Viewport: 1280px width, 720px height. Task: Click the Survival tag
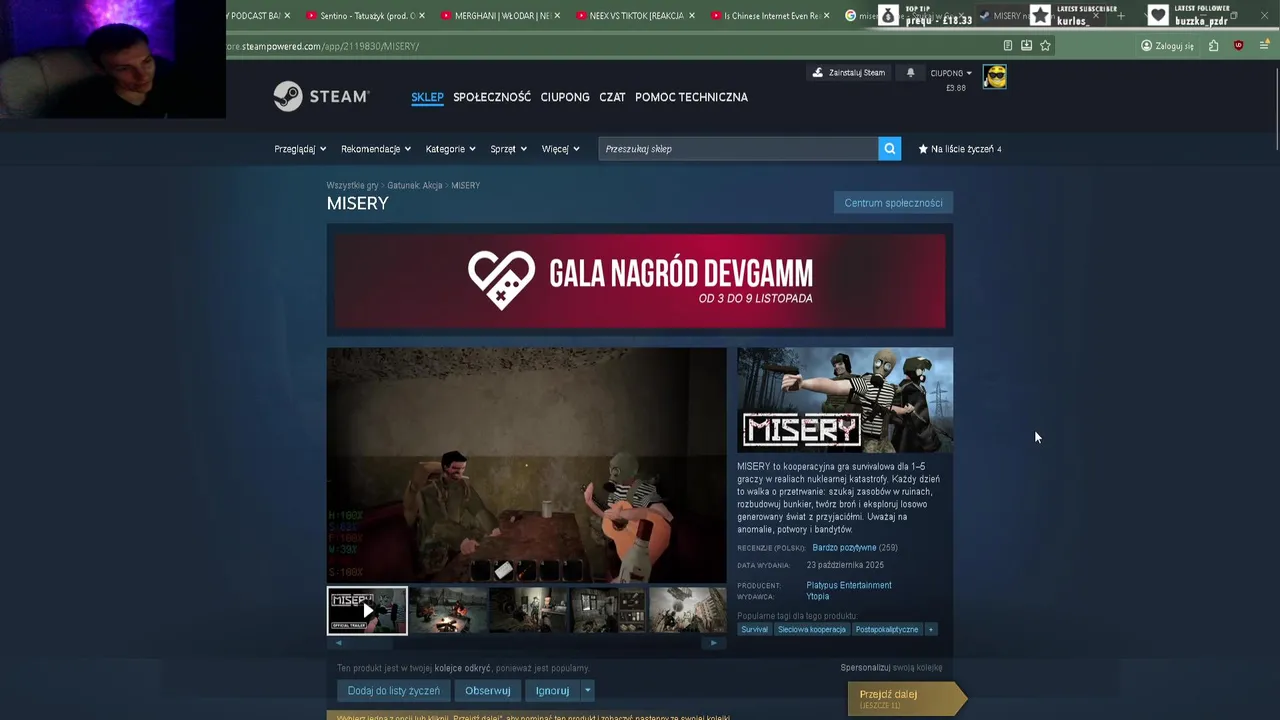click(x=755, y=629)
